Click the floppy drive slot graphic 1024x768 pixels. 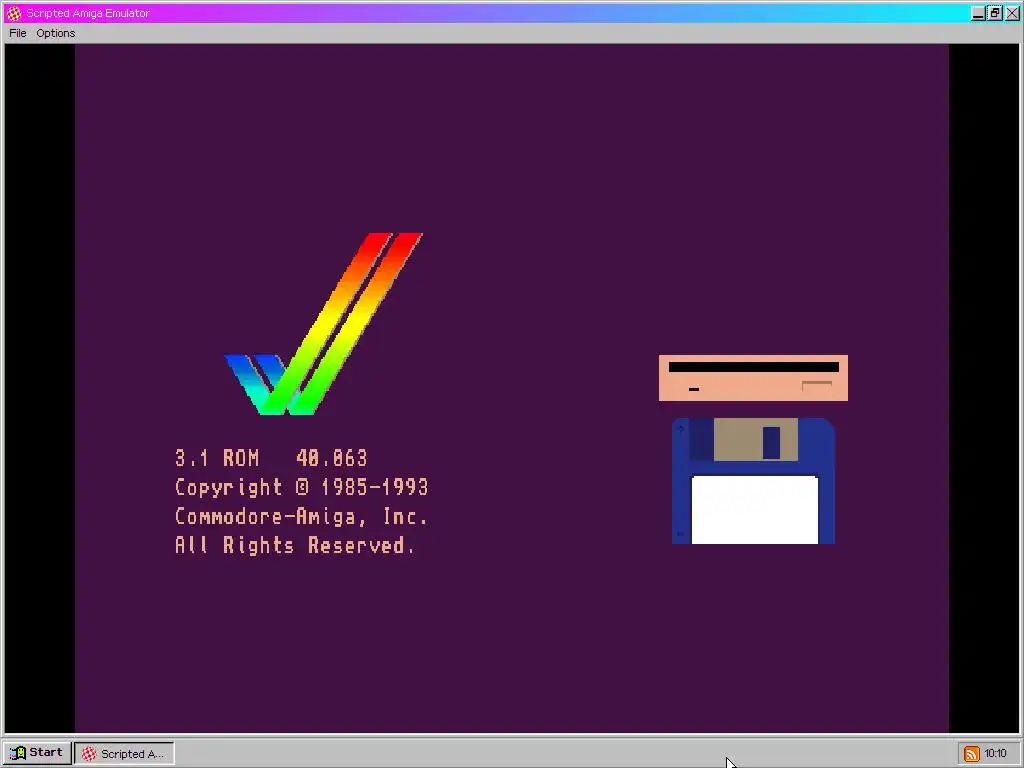point(753,378)
